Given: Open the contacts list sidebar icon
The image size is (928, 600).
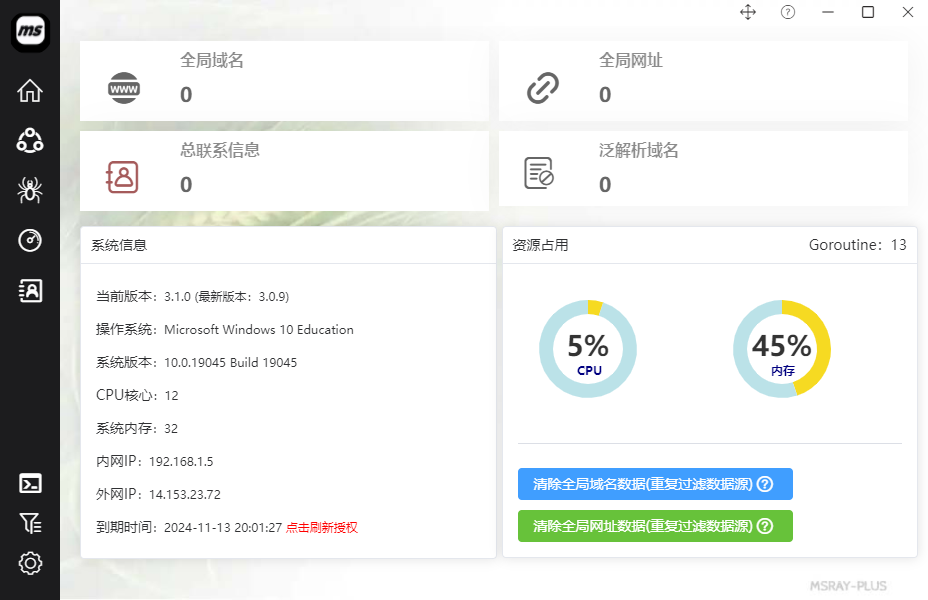Looking at the screenshot, I should [x=30, y=290].
